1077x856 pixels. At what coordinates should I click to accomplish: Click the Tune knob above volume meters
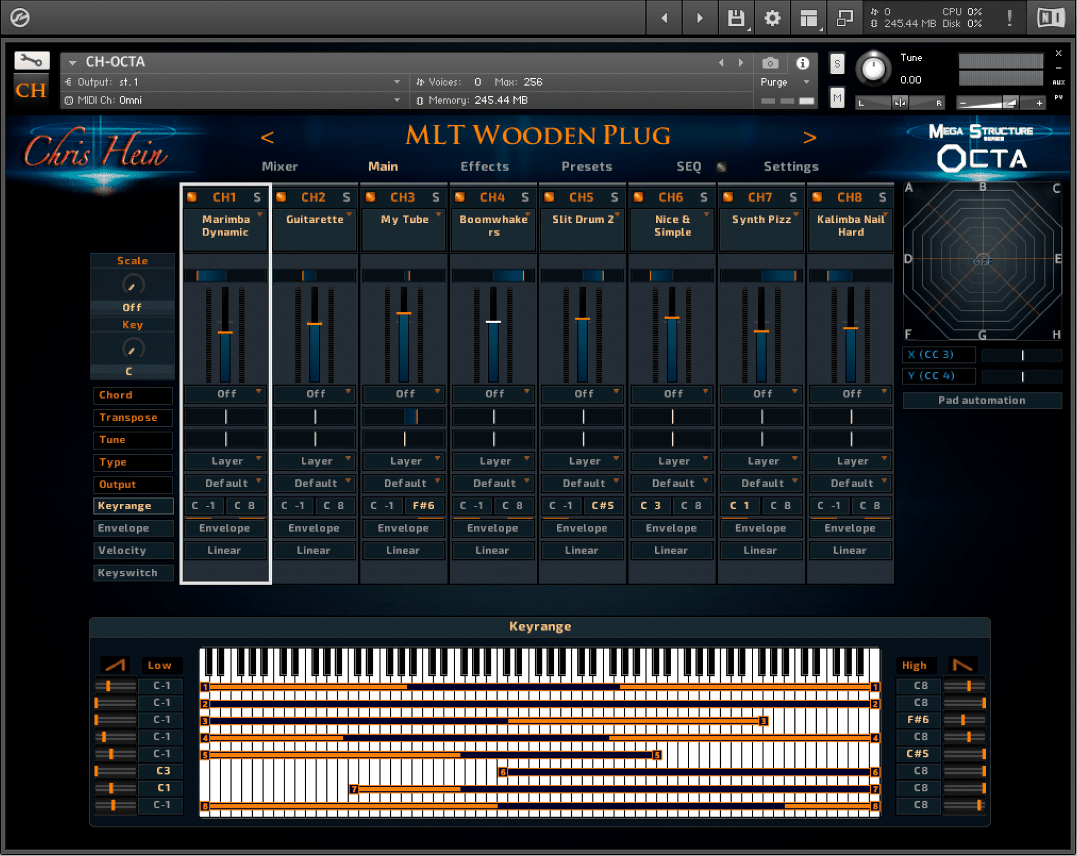[873, 70]
